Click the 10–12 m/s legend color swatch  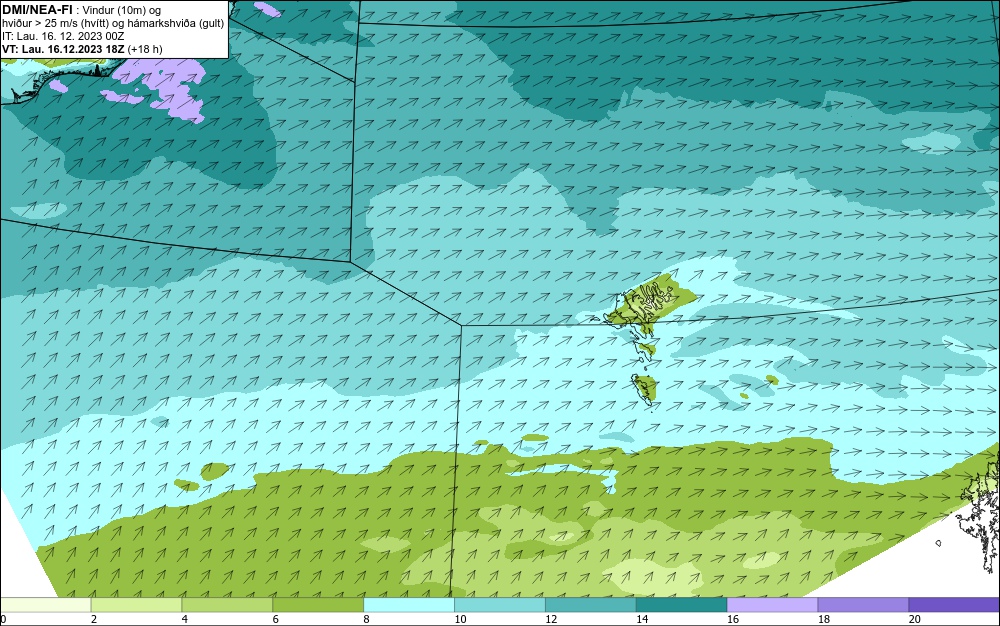(x=500, y=605)
